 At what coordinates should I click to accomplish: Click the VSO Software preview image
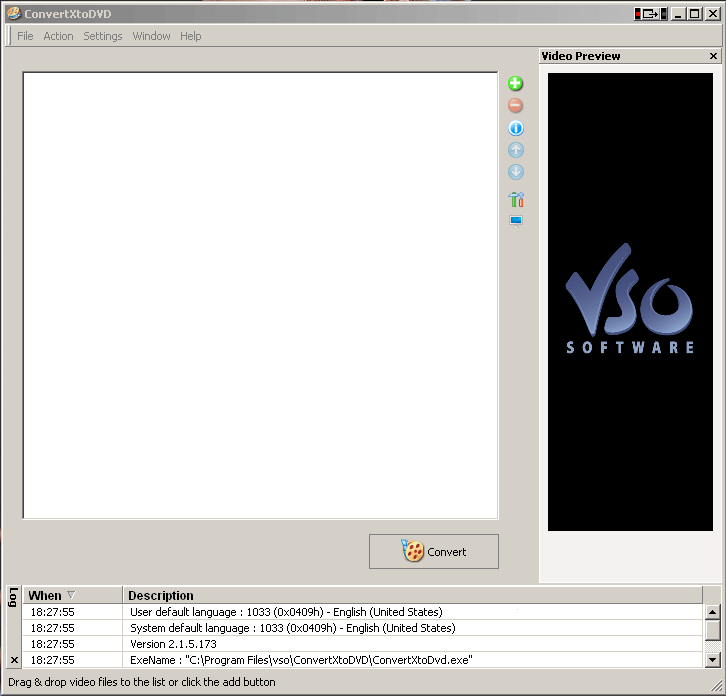630,301
